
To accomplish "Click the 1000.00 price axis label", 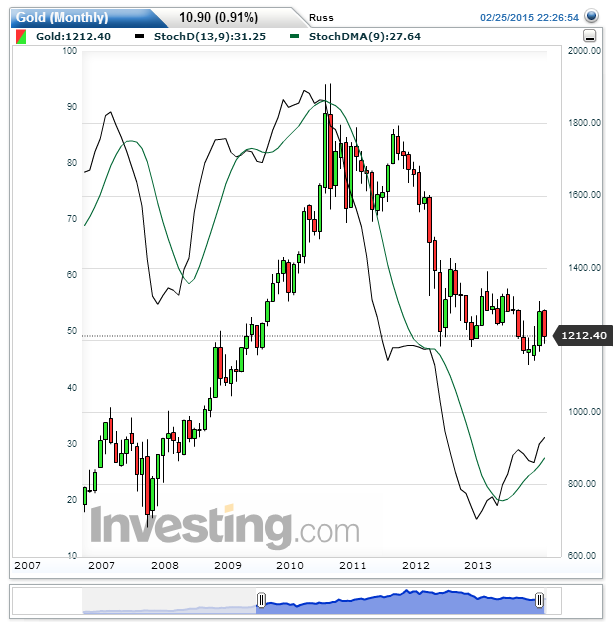I will [x=584, y=411].
